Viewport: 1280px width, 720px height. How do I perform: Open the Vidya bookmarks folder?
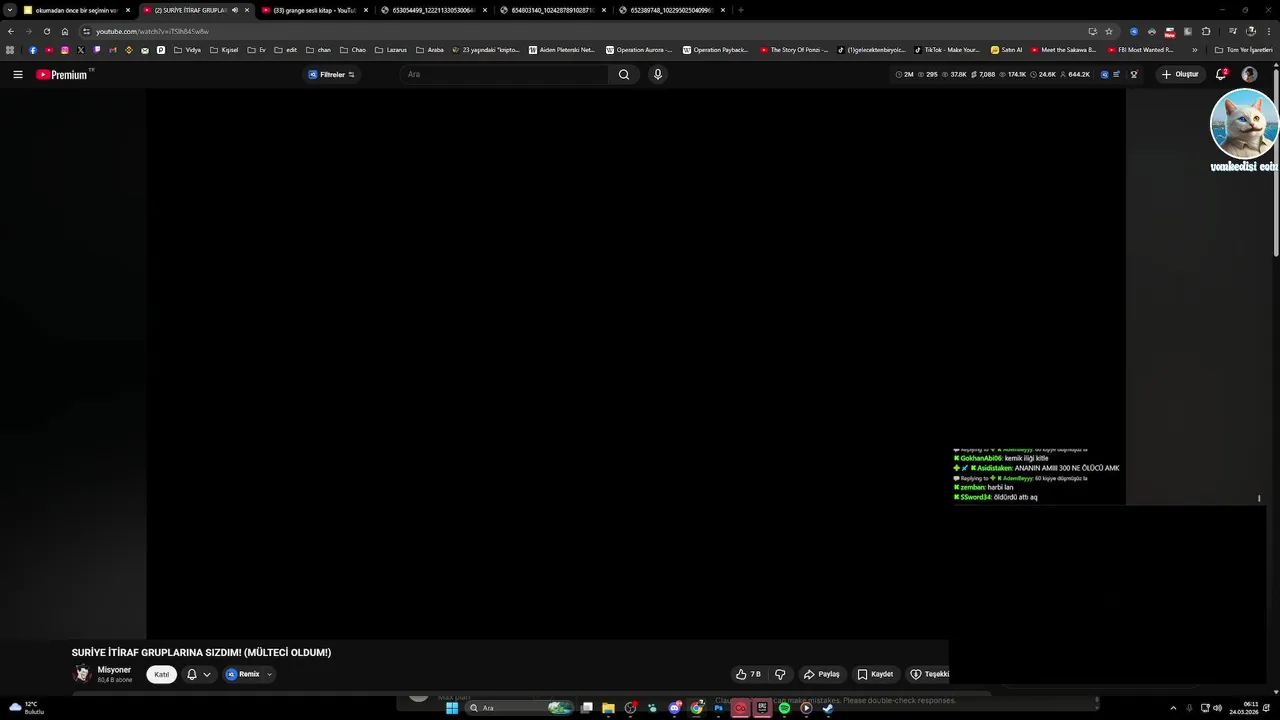pos(187,50)
